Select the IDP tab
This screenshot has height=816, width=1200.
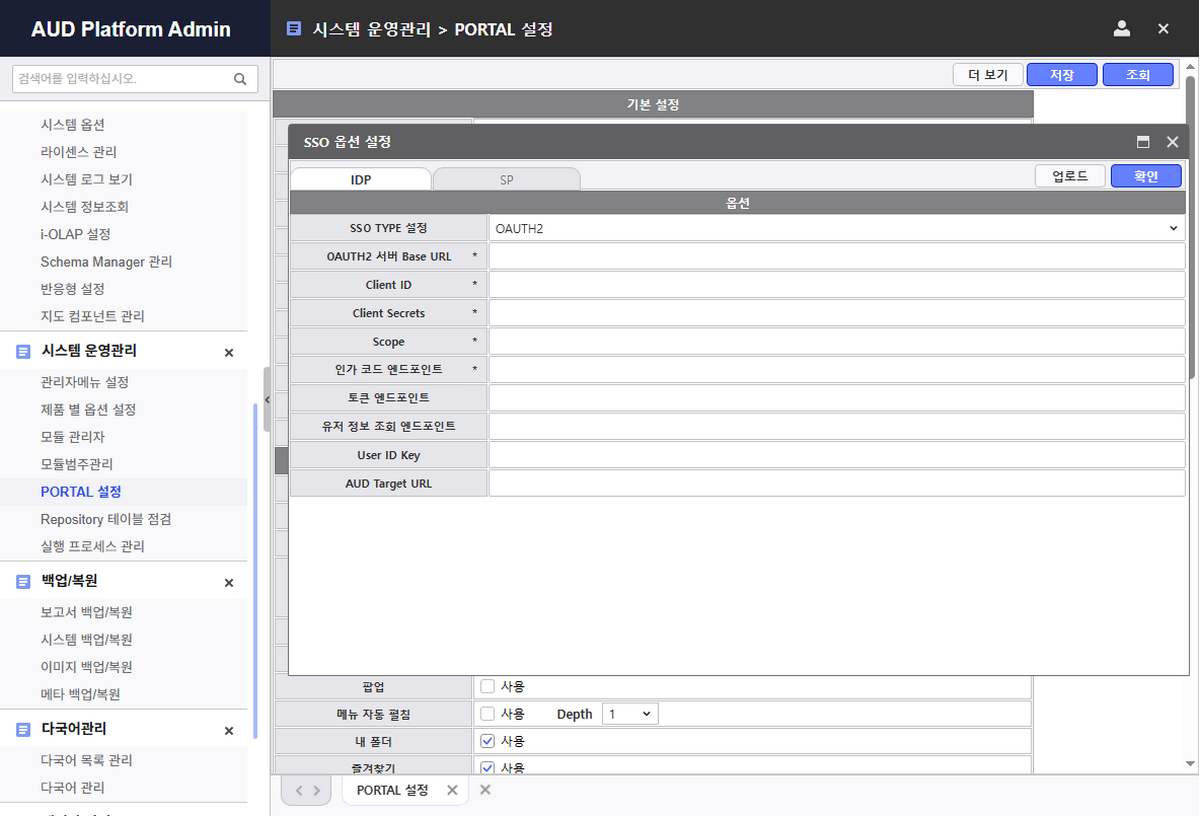361,180
